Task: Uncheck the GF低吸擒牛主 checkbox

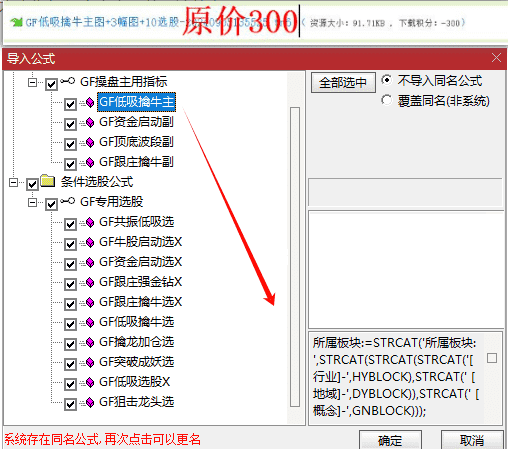Action: [70, 104]
